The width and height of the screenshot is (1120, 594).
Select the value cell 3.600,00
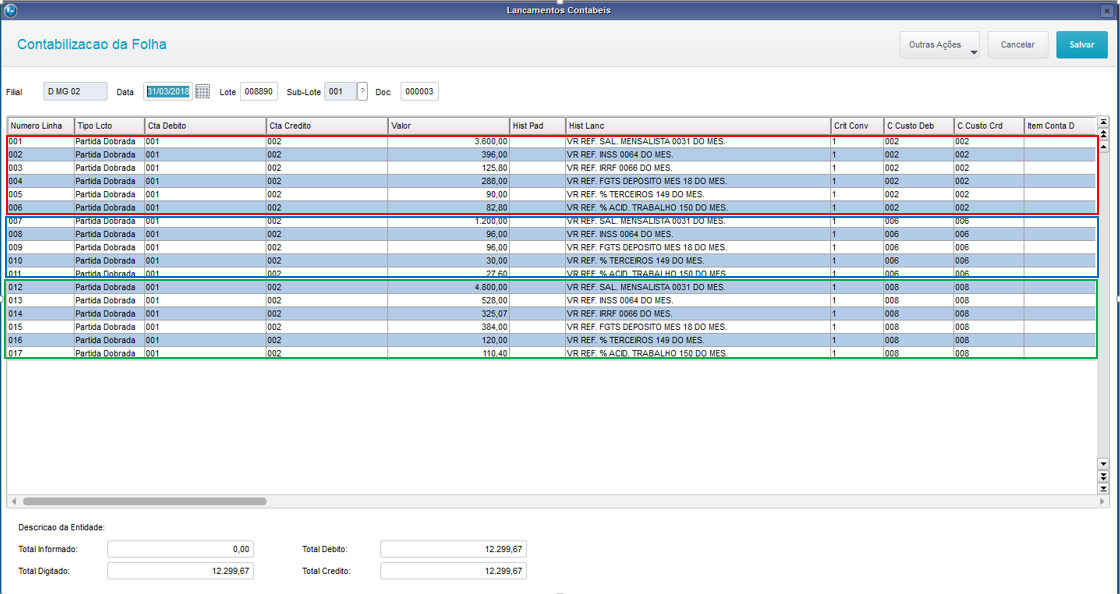coord(449,141)
